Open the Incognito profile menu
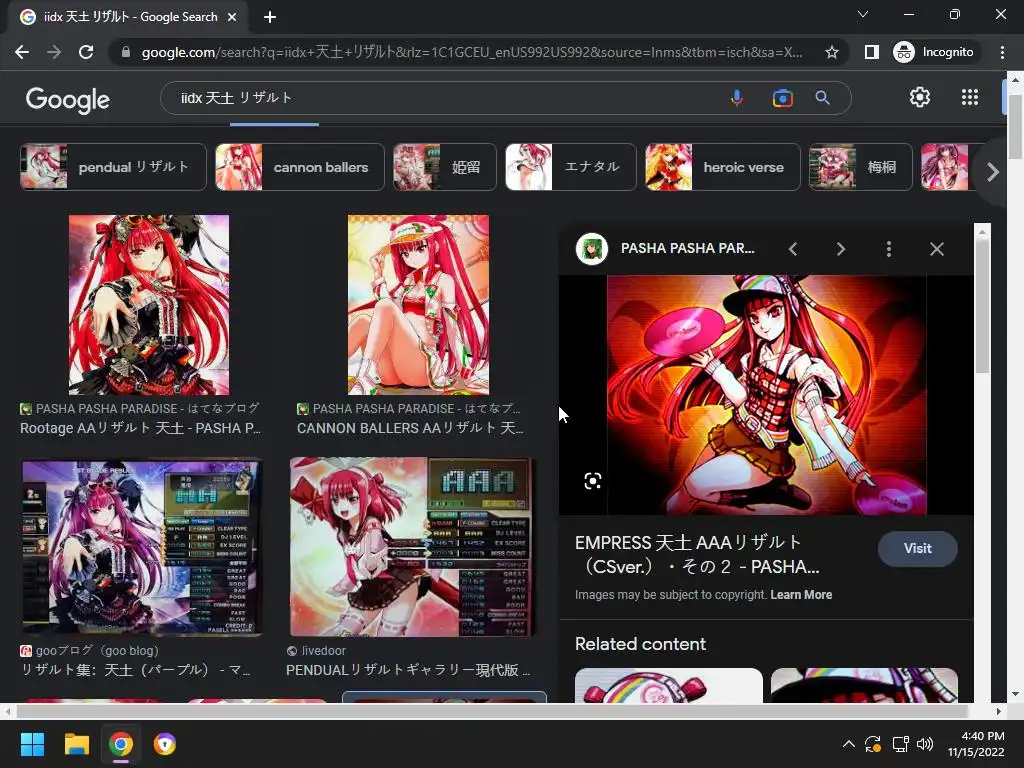Viewport: 1024px width, 768px height. tap(934, 52)
